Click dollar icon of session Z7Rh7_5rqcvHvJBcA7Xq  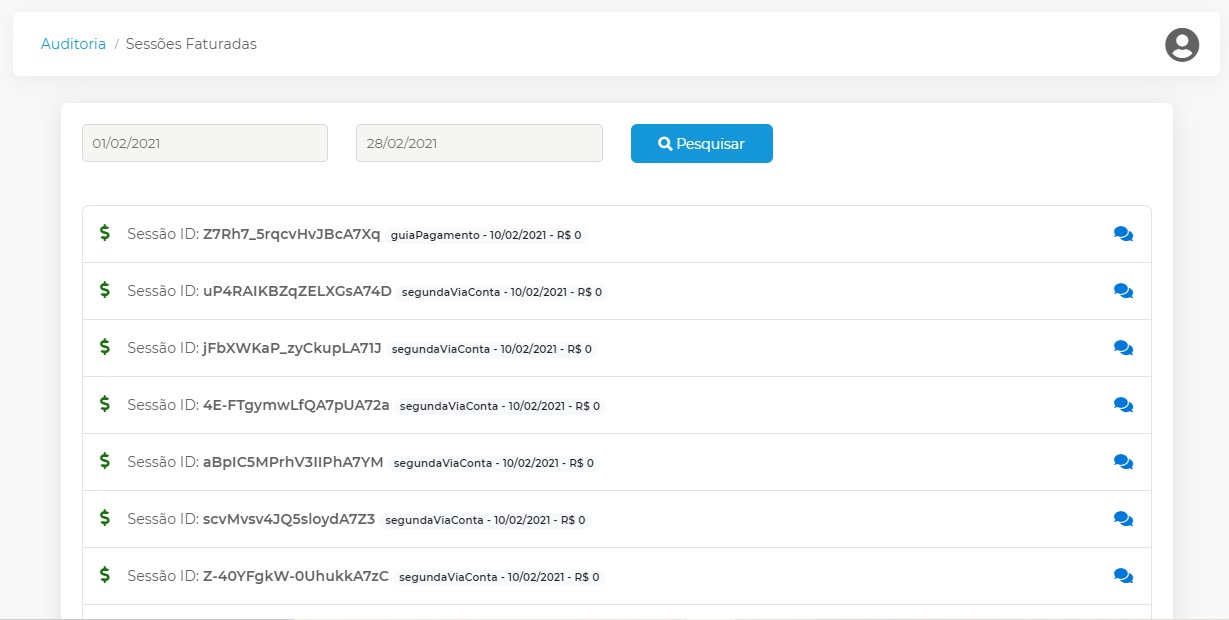pos(105,233)
